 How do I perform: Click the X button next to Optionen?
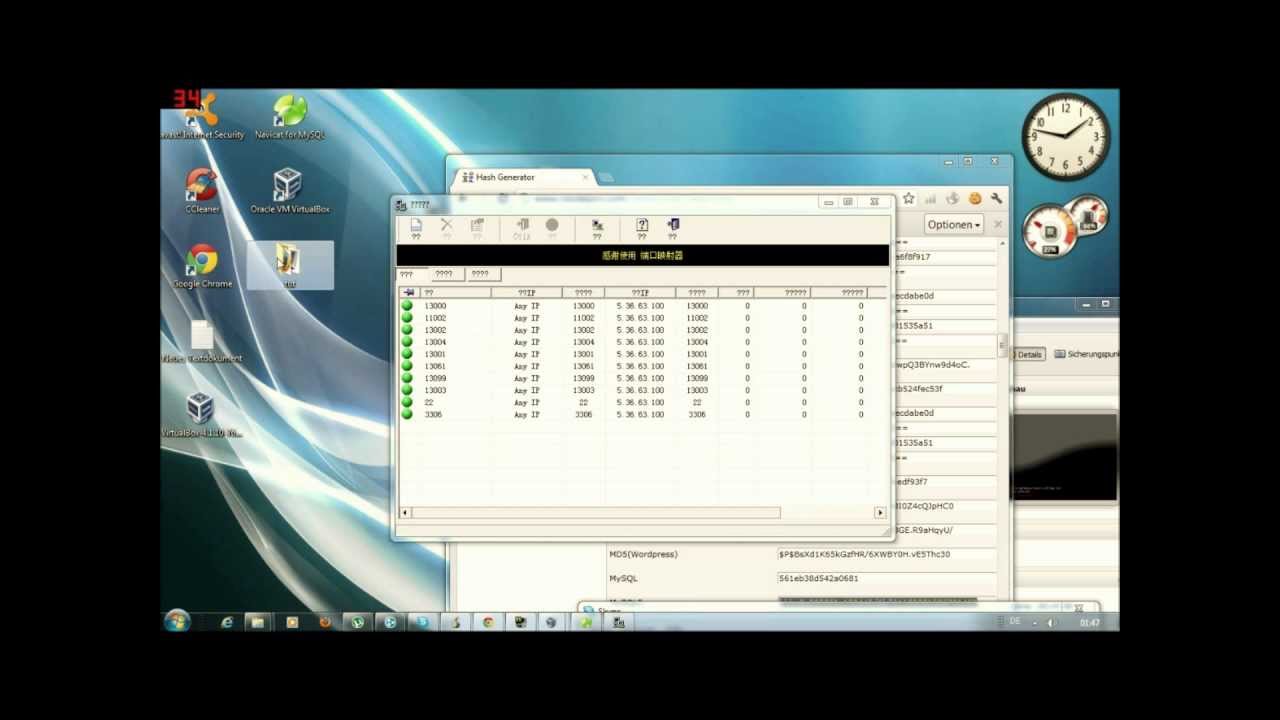point(998,225)
